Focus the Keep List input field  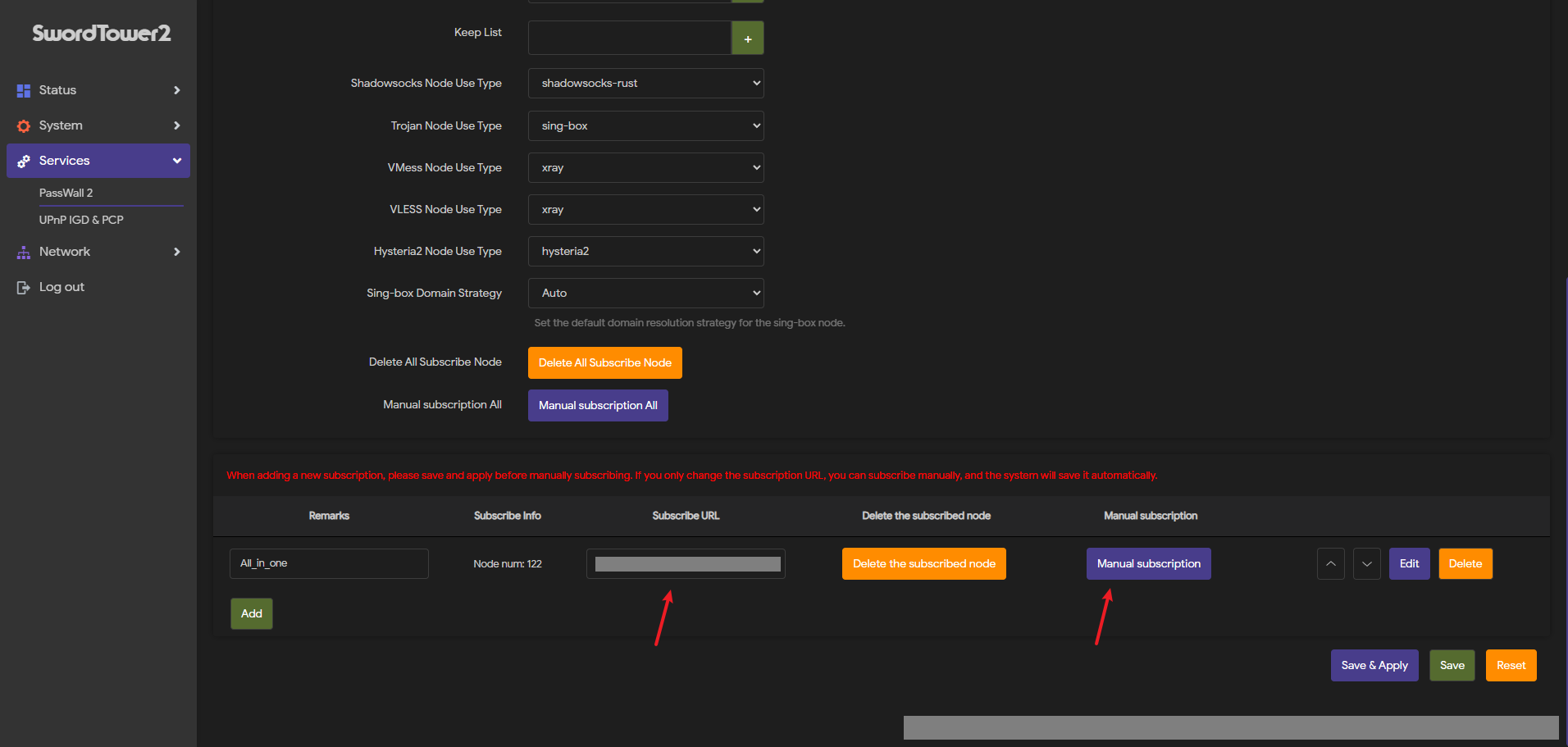click(x=630, y=39)
